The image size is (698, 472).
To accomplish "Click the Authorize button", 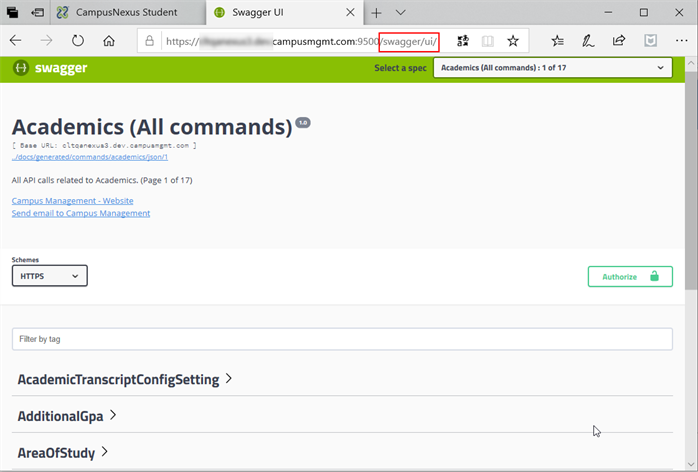I will click(x=630, y=277).
